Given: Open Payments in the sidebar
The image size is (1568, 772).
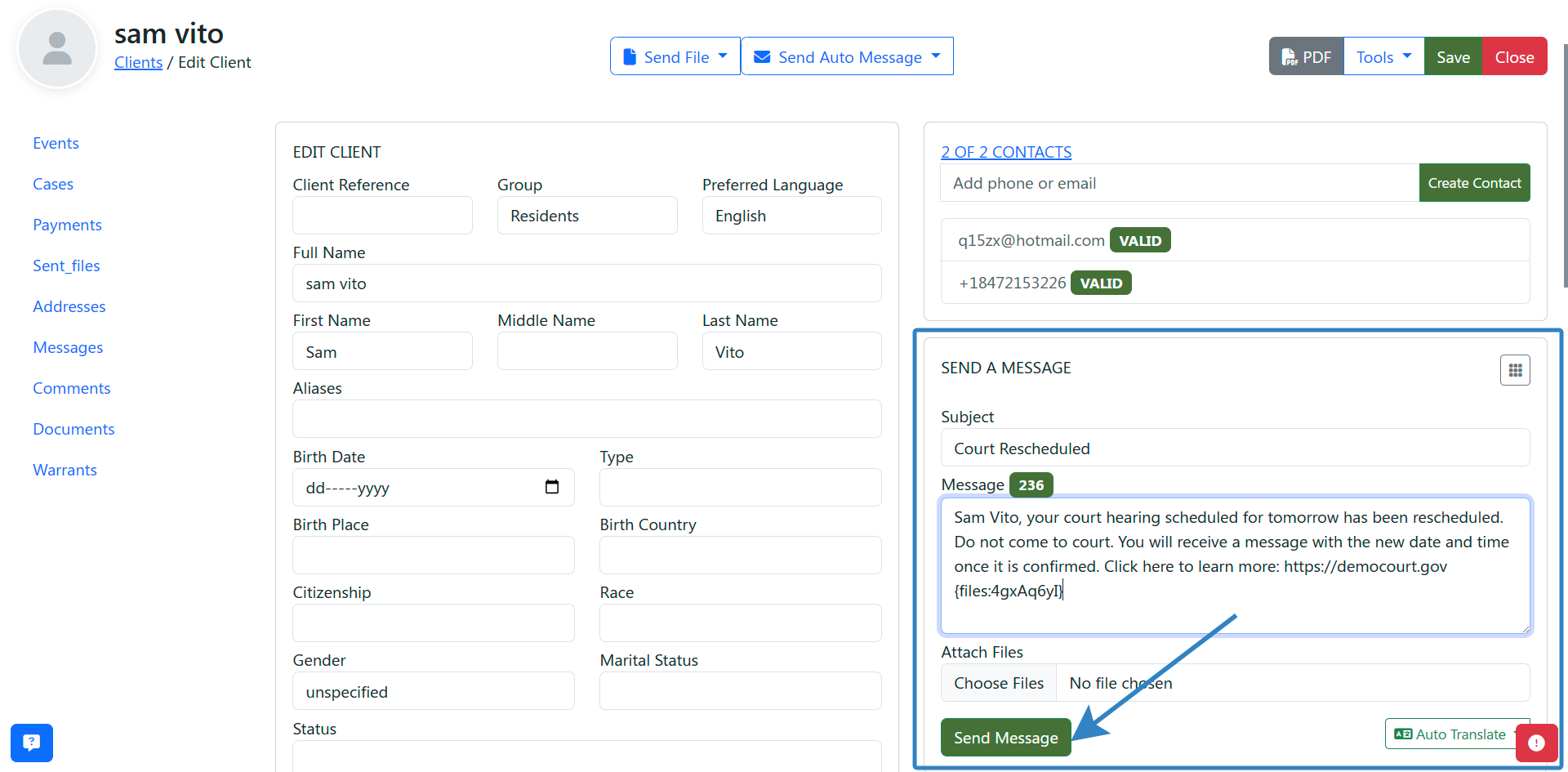Looking at the screenshot, I should (67, 225).
